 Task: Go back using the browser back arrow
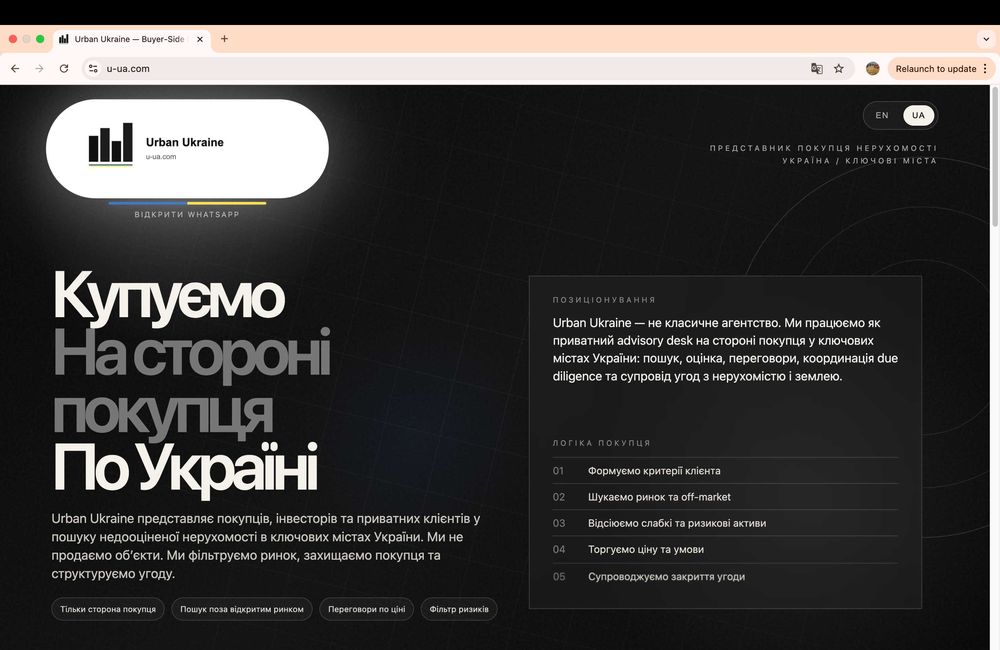pos(15,68)
